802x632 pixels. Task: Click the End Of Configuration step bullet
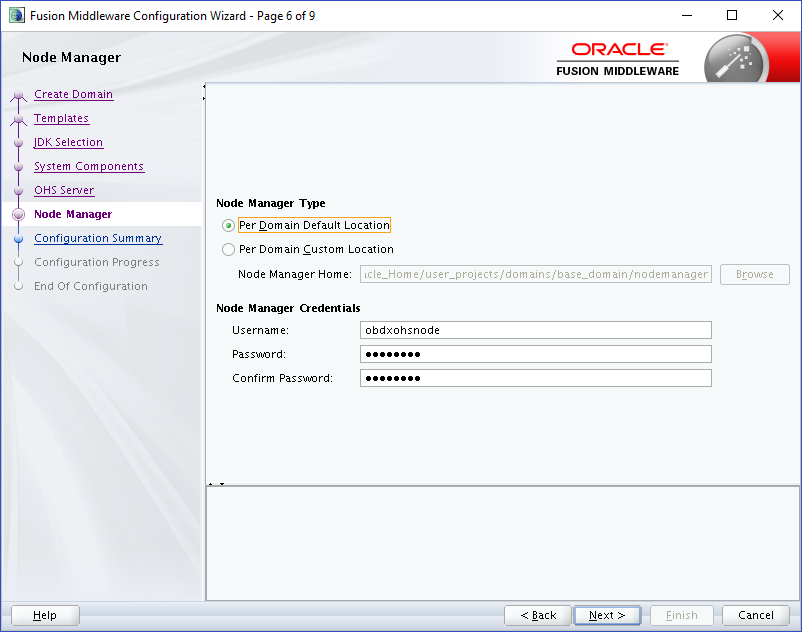pos(18,286)
